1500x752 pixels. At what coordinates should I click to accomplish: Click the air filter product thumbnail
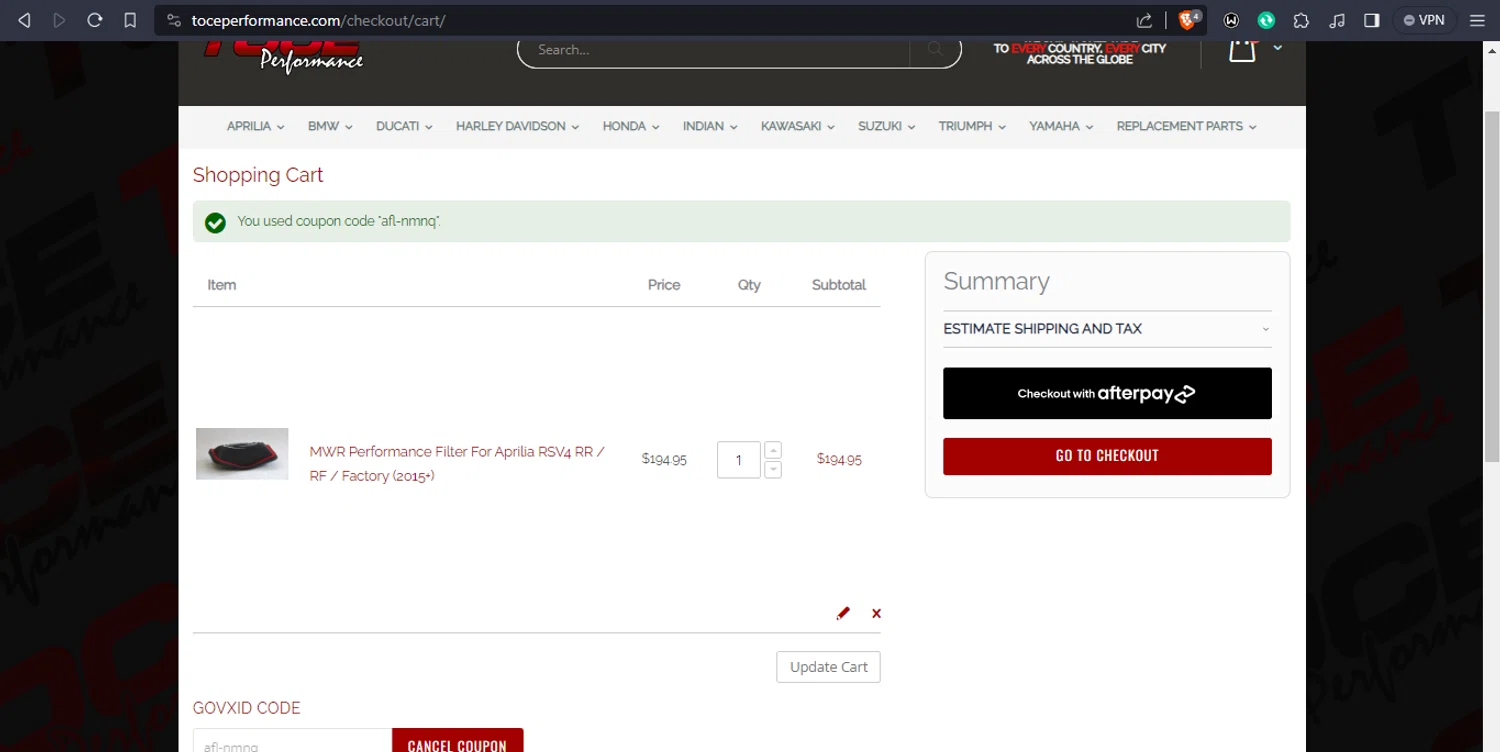point(242,454)
